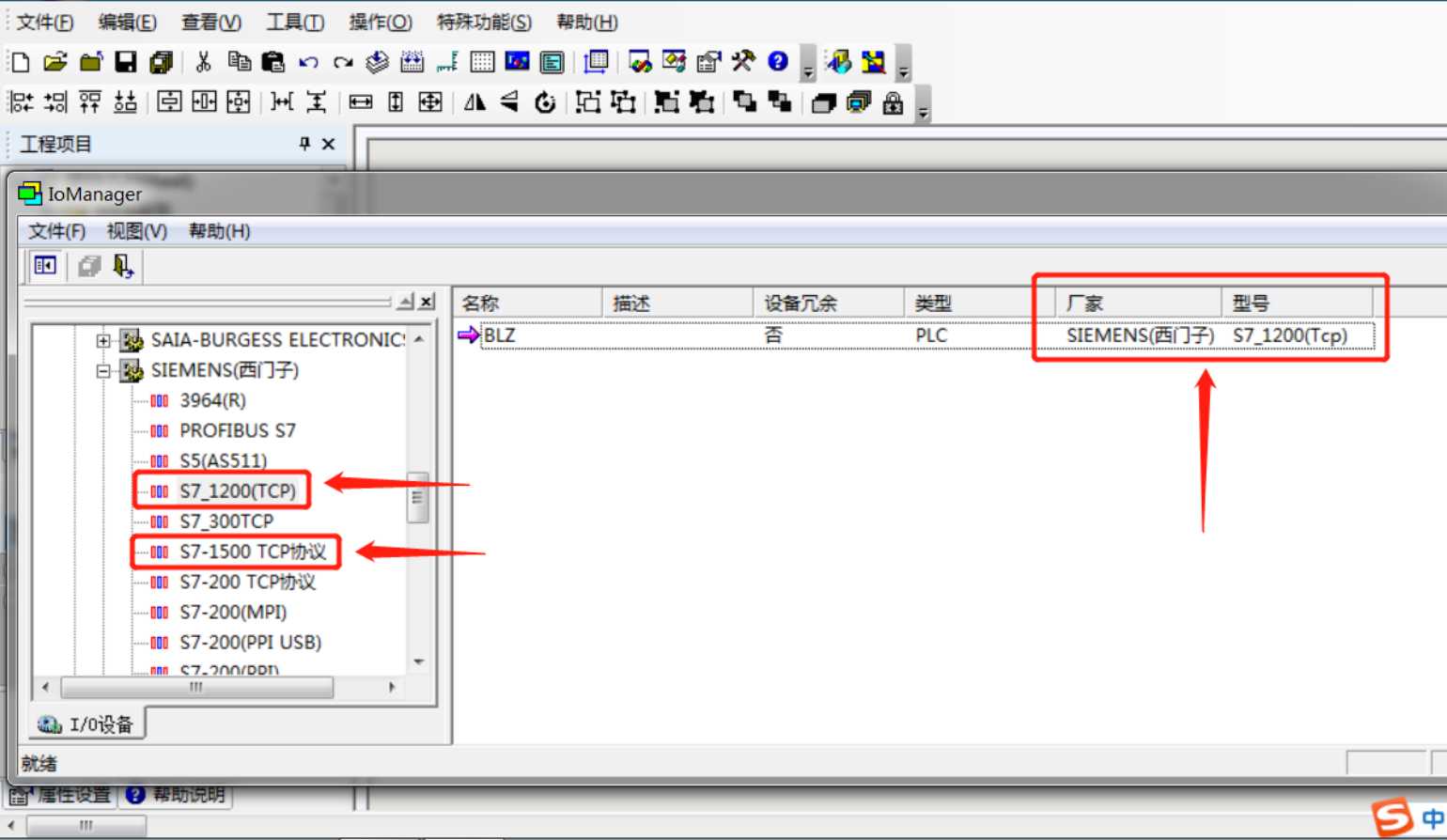
Task: Click the rotate icon in second toolbar
Action: [545, 102]
